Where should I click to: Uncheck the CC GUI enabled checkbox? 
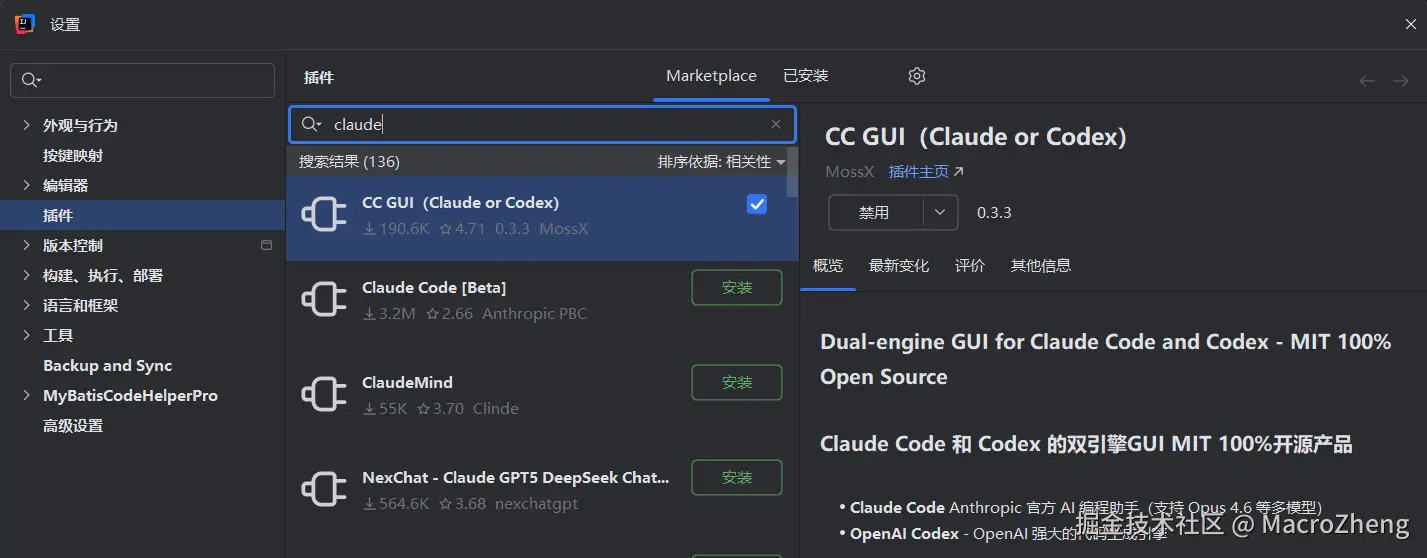(x=757, y=204)
